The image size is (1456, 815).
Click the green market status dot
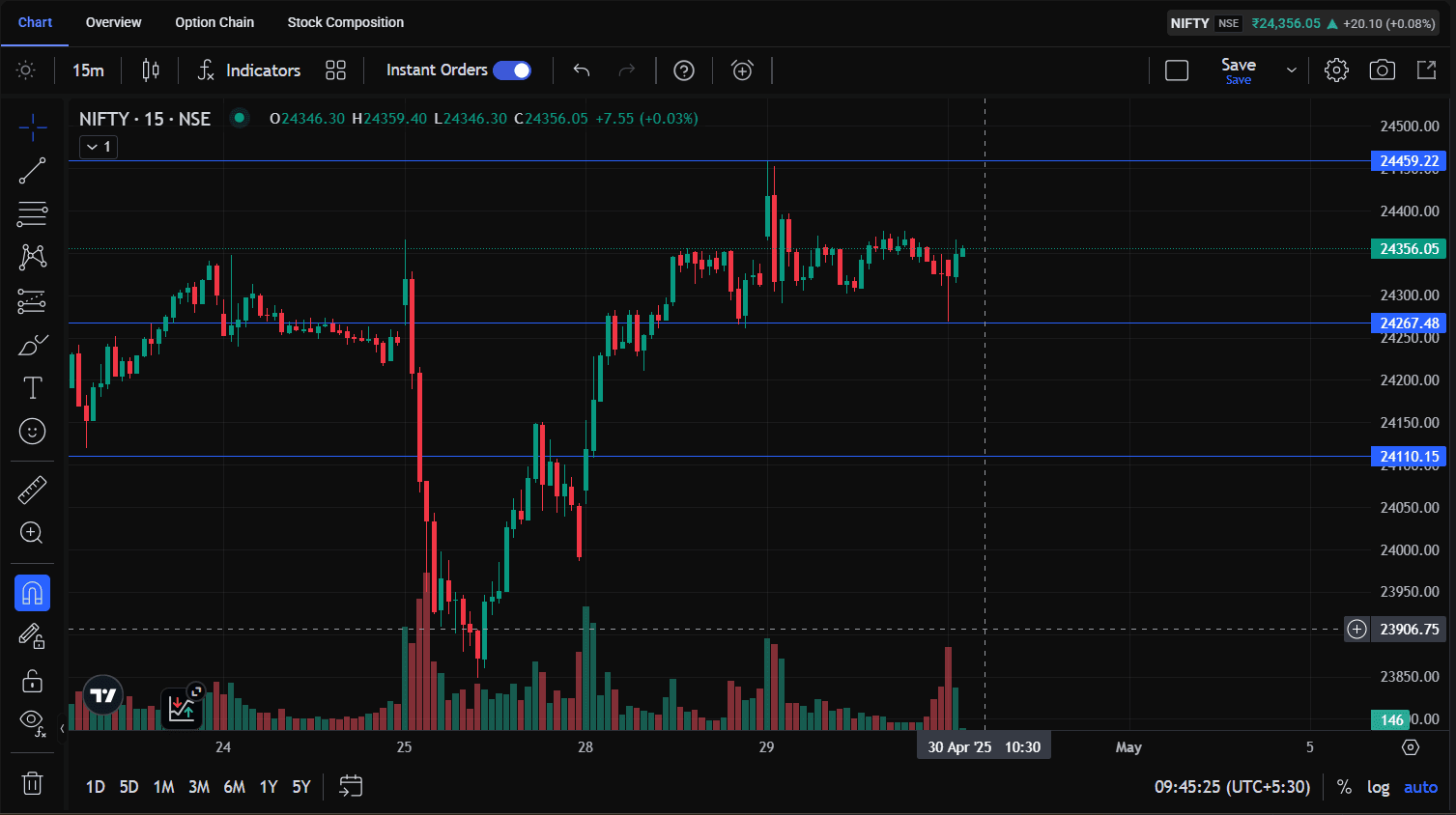(x=240, y=119)
